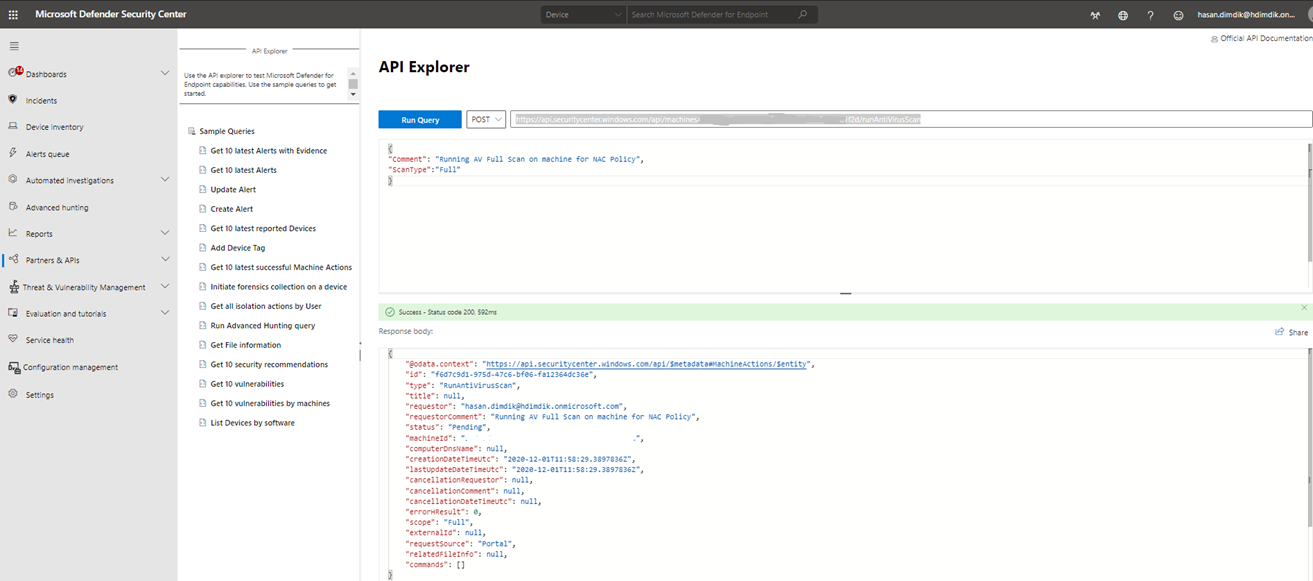Open the Device search scope dropdown
Screen dimensions: 1313x581
click(584, 15)
